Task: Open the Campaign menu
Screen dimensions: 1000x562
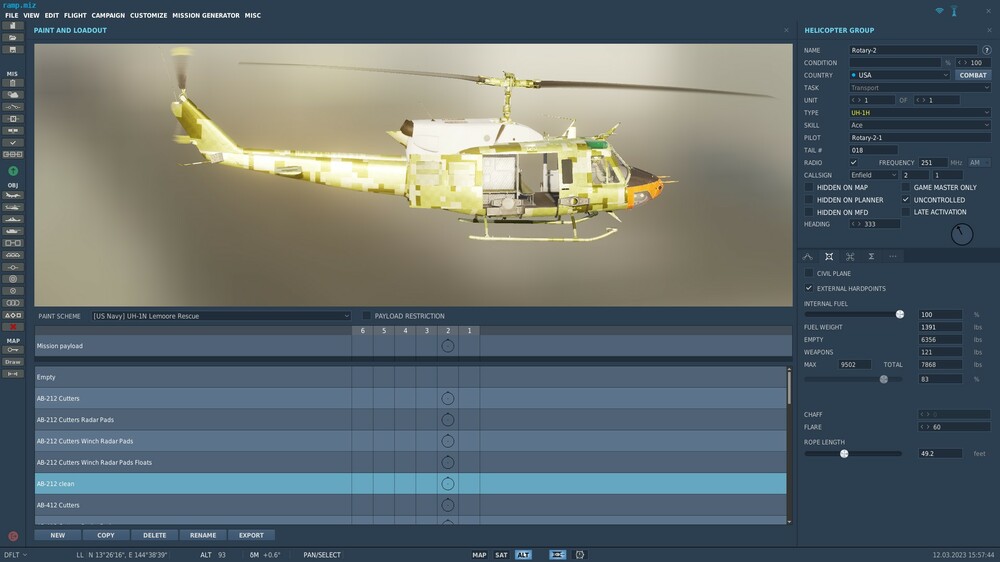Action: click(x=108, y=16)
